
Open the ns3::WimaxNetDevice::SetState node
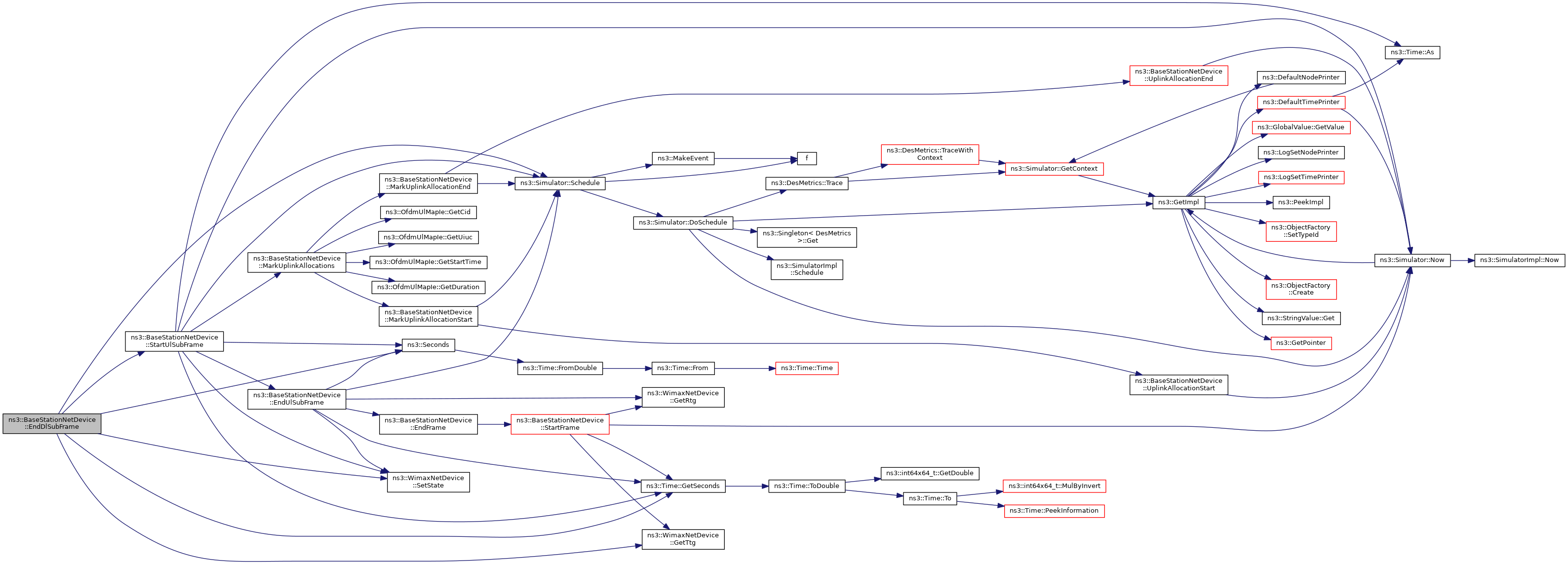[428, 482]
